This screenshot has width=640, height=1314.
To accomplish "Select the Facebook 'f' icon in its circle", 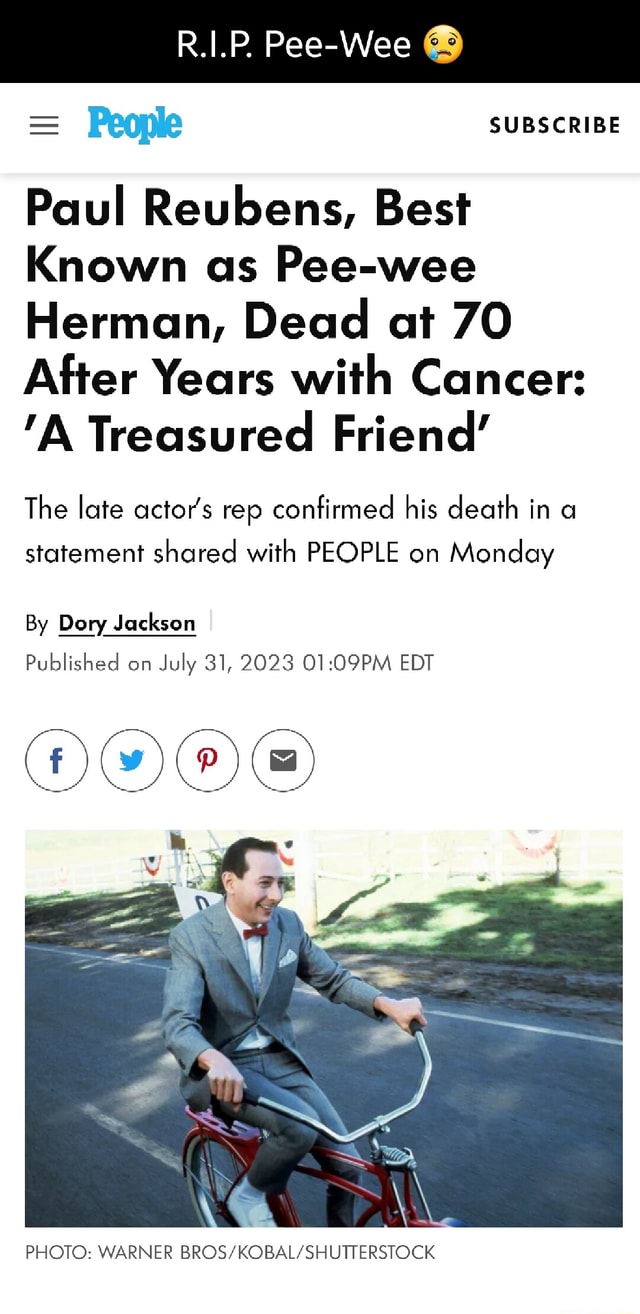I will [56, 760].
